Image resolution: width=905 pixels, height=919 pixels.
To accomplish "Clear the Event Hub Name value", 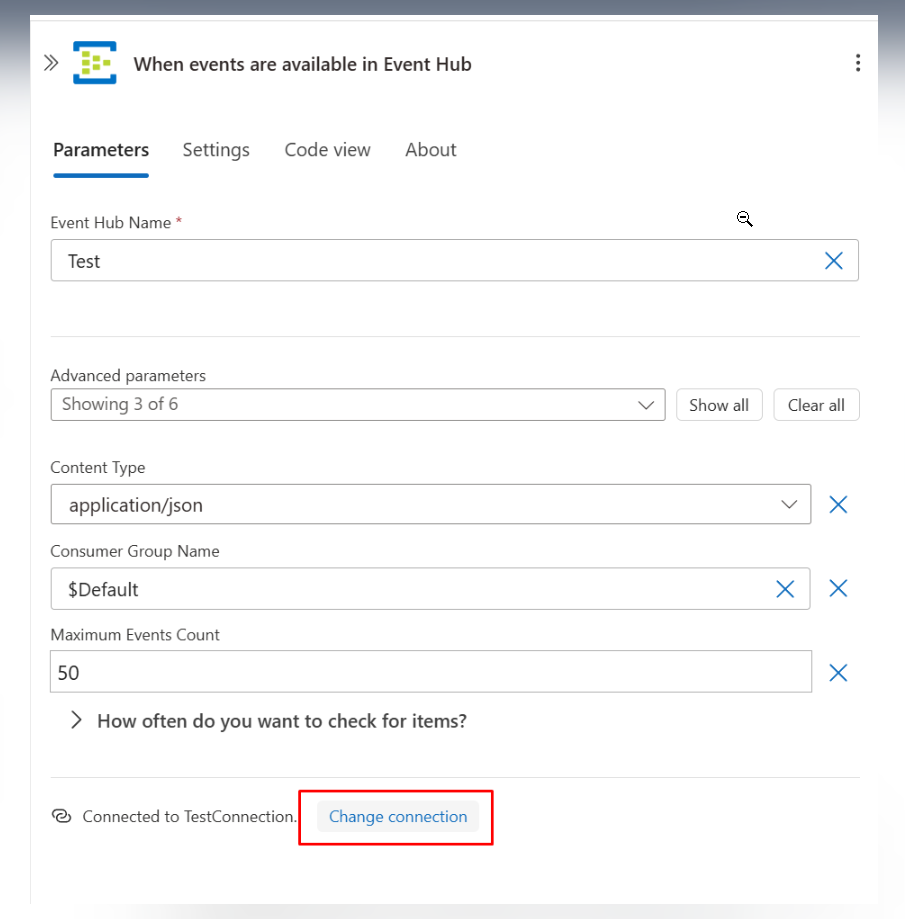I will (x=833, y=261).
